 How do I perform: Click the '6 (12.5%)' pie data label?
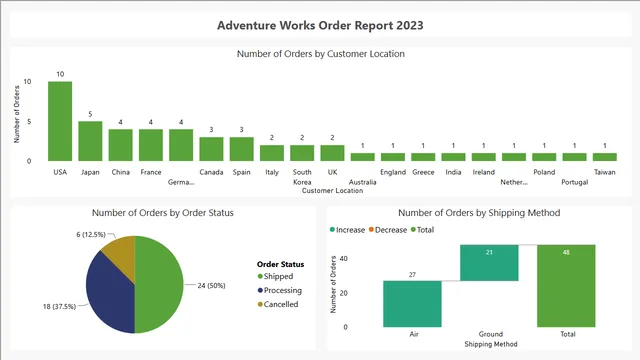tap(91, 235)
